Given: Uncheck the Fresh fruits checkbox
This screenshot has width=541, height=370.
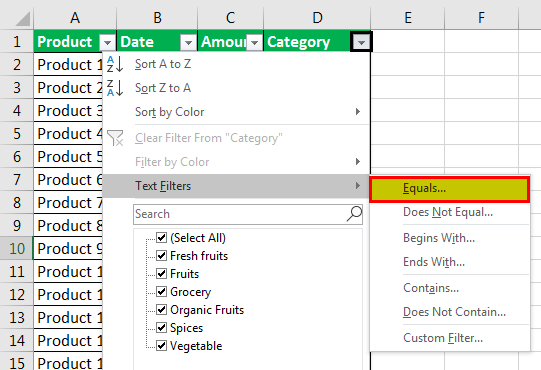Looking at the screenshot, I should click(x=161, y=255).
